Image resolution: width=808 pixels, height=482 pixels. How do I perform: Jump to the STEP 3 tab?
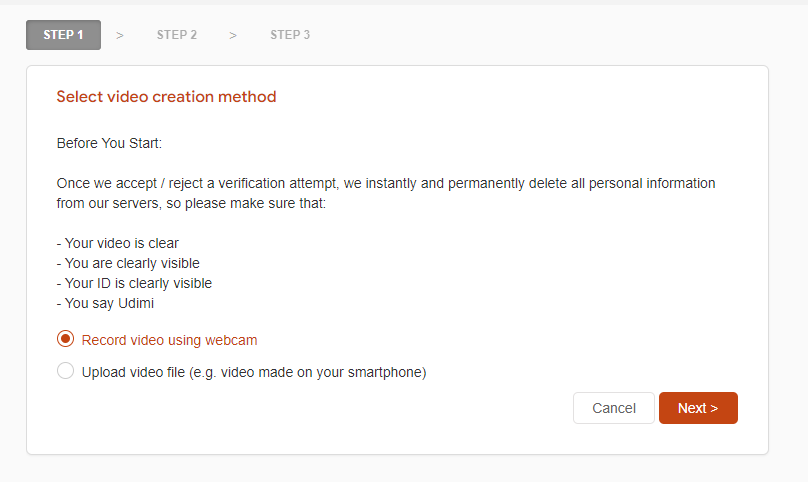(290, 35)
